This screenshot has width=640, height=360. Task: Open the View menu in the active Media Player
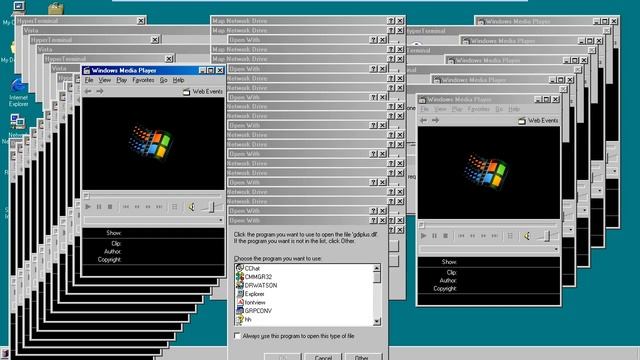tap(104, 80)
